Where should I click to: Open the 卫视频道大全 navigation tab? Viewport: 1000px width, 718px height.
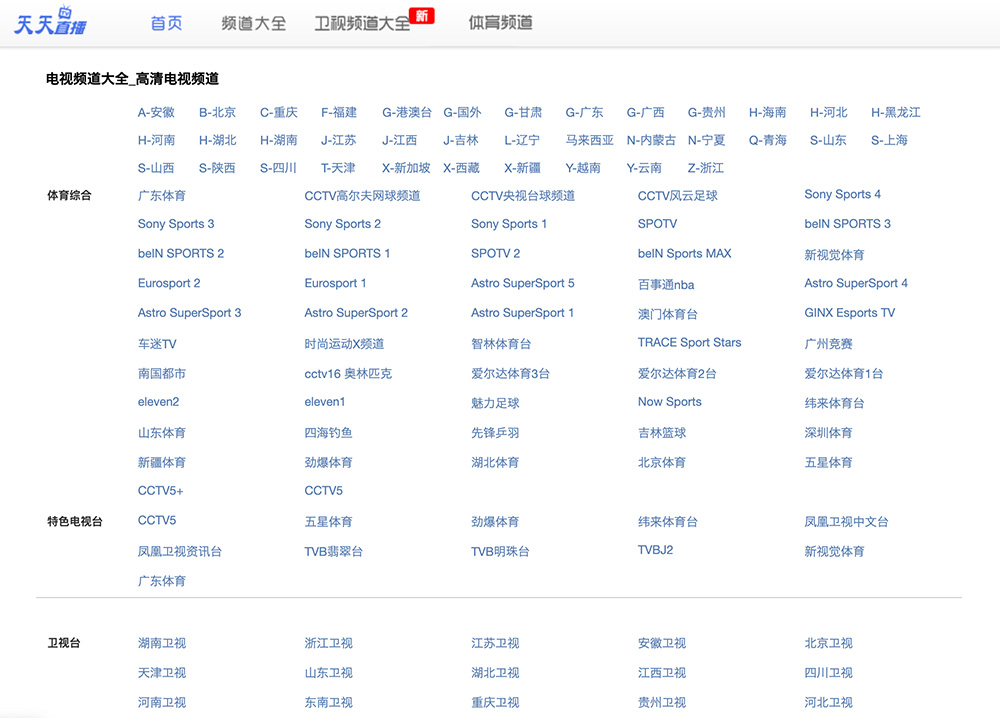362,24
